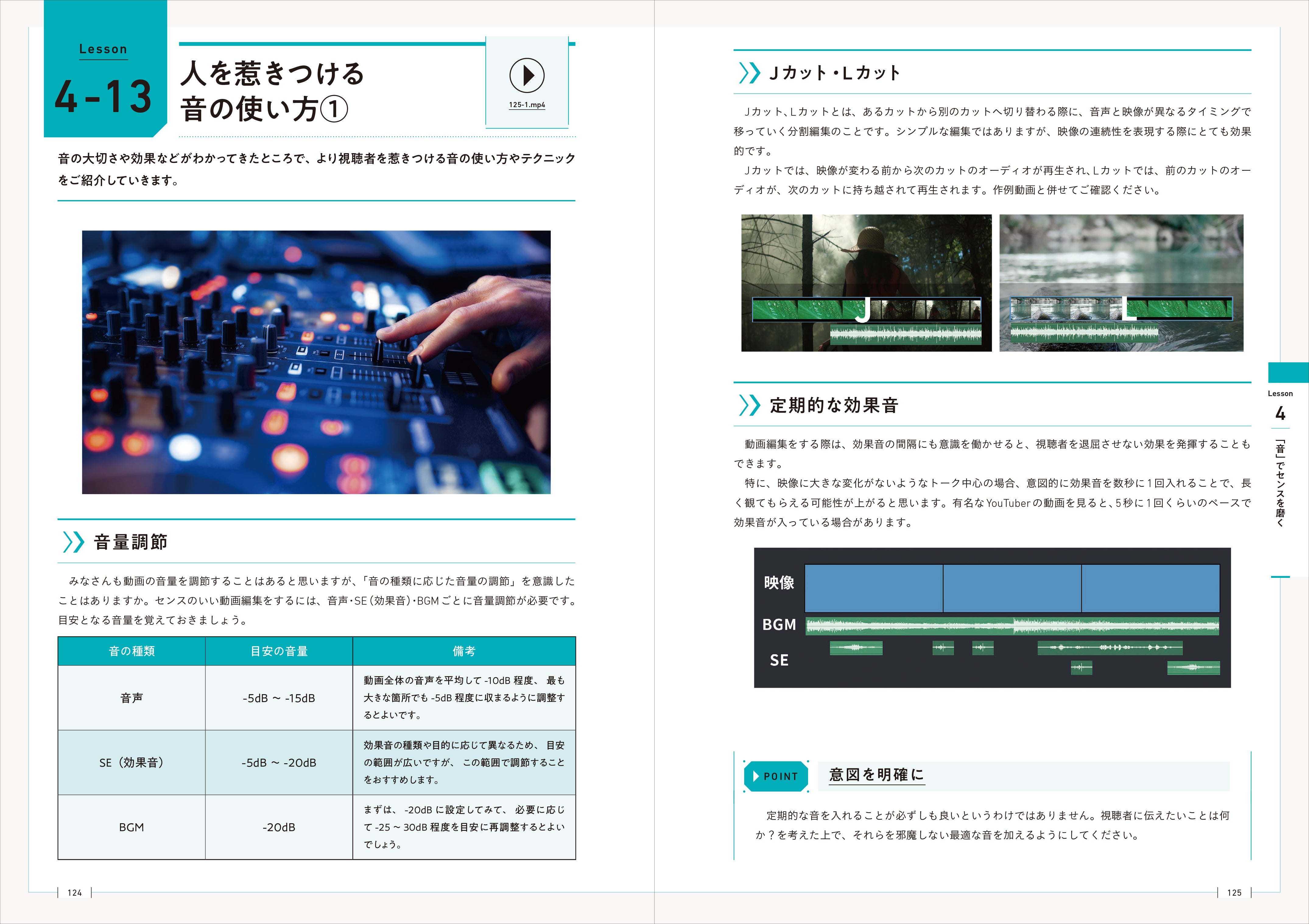Click the double-chevron icon beside 定期的な効果音
The width and height of the screenshot is (1309, 924).
(749, 405)
